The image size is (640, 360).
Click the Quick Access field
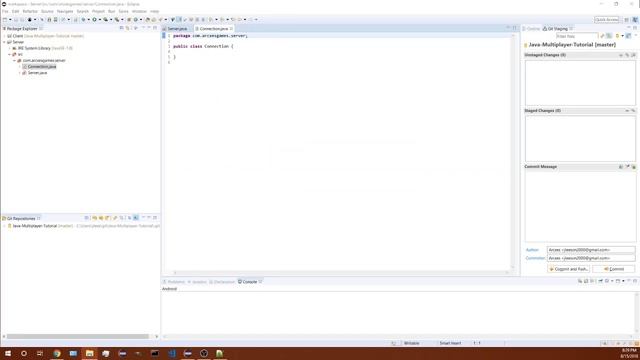click(x=607, y=20)
